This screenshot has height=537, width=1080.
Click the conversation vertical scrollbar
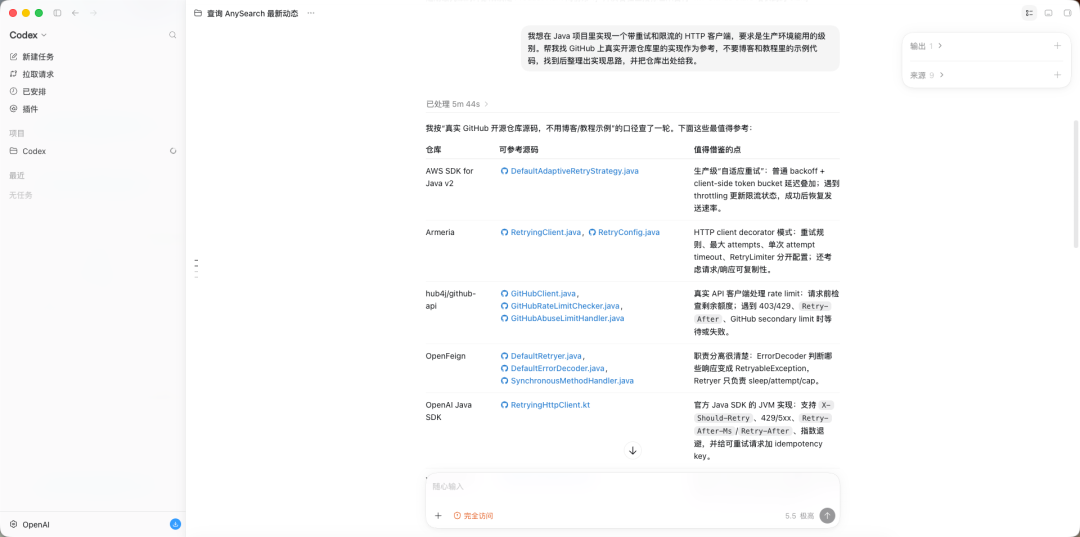pyautogui.click(x=1076, y=185)
